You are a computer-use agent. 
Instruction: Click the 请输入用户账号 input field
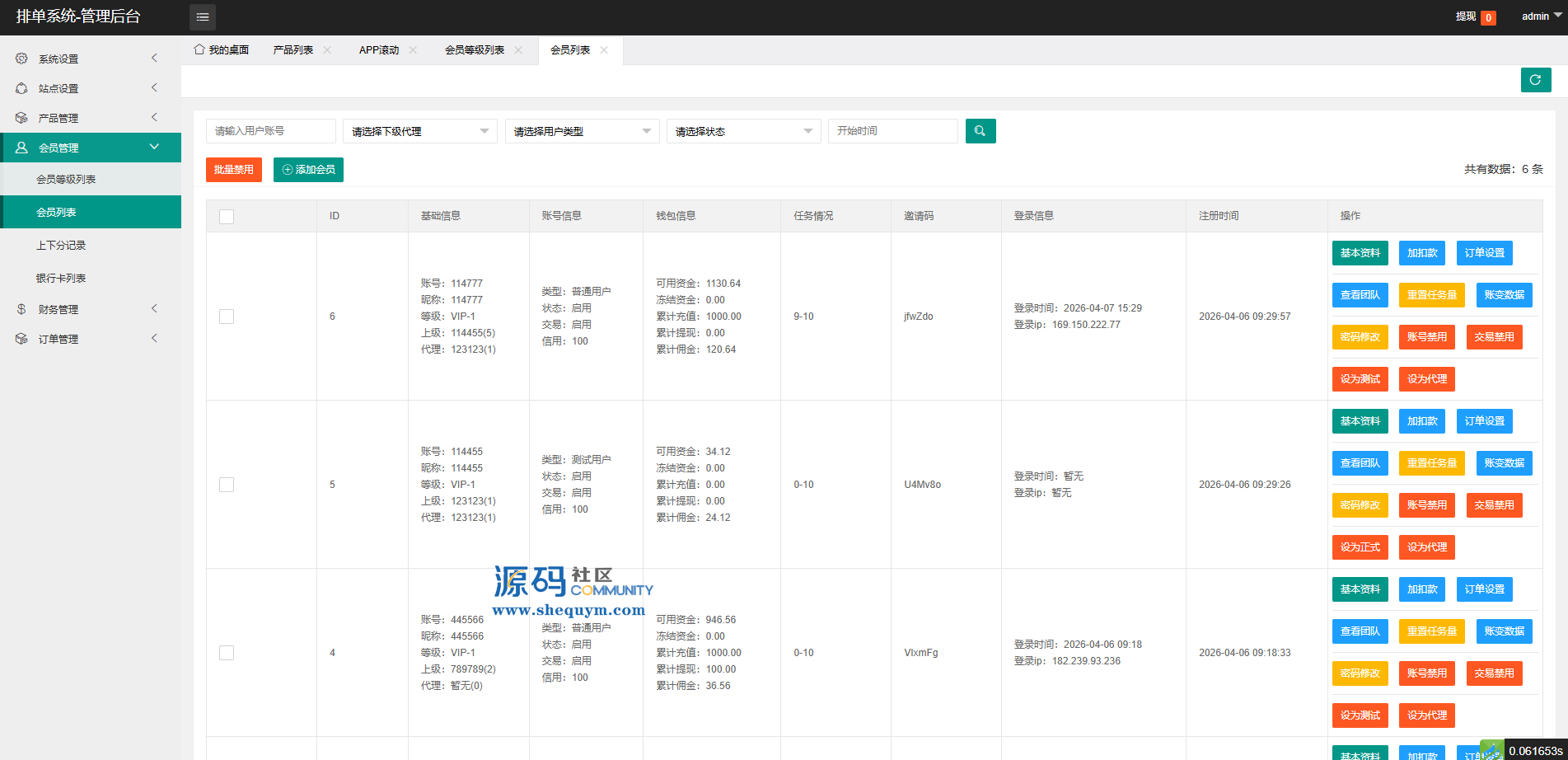click(x=270, y=131)
